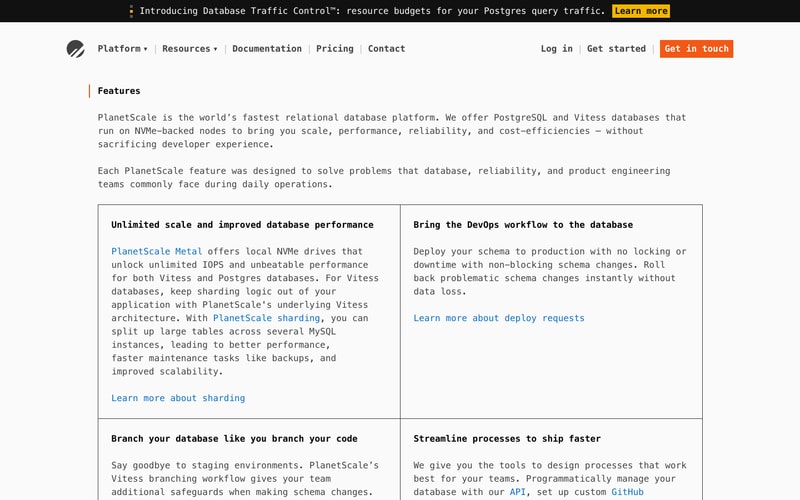Open the API link in Streamline section
Screen dimensions: 800x500
coord(517,492)
